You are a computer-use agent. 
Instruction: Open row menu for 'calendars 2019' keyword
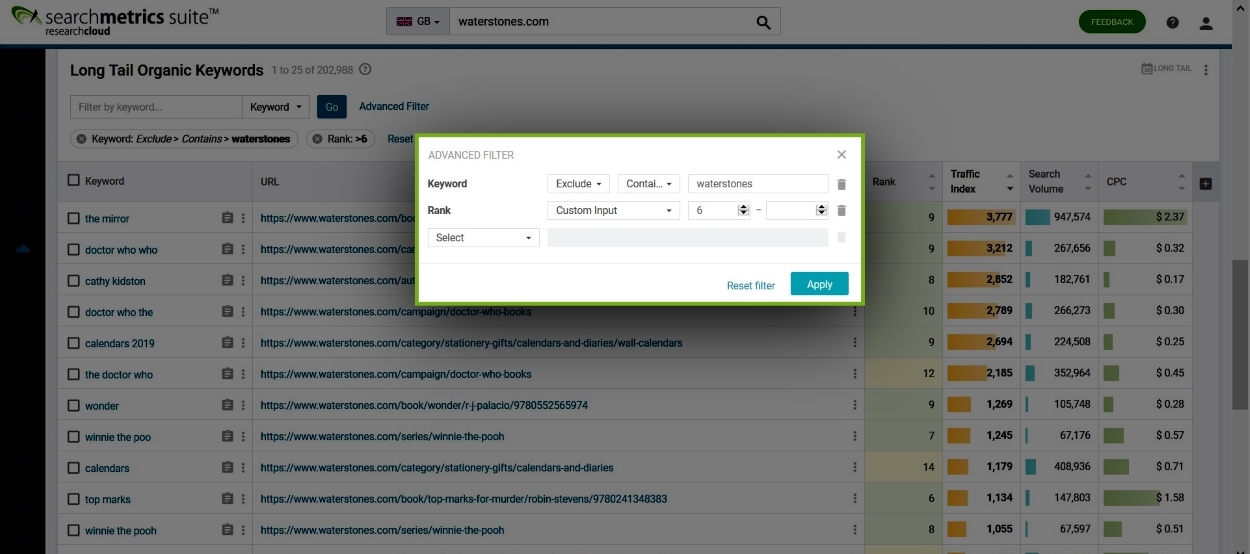[x=242, y=342]
